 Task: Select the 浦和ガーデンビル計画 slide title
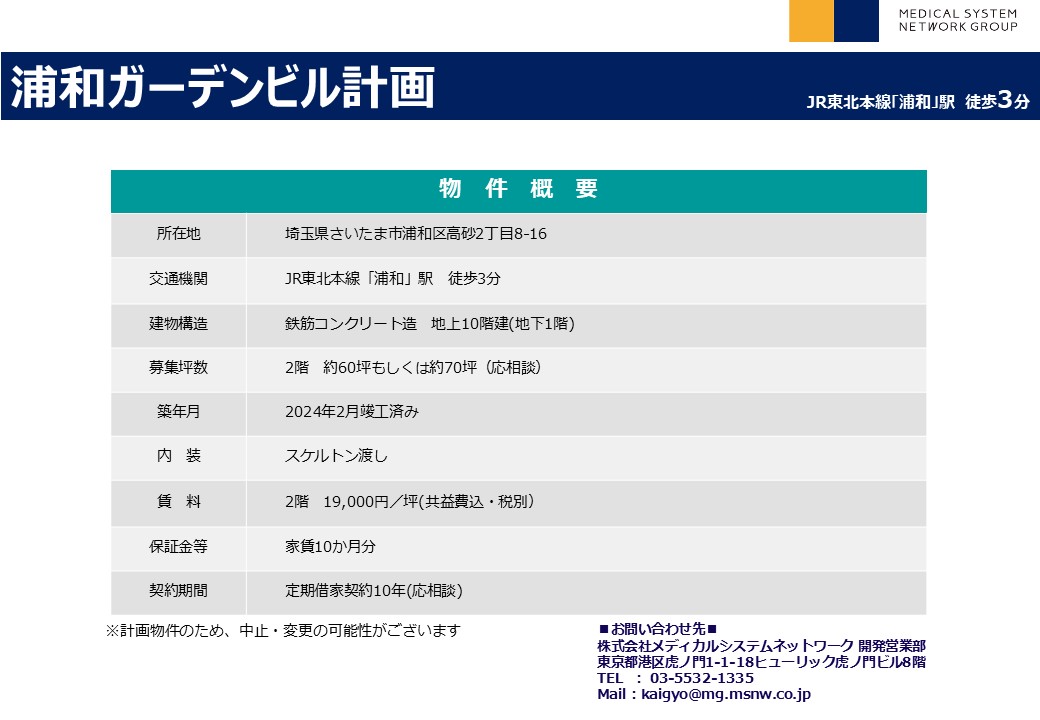tap(223, 88)
